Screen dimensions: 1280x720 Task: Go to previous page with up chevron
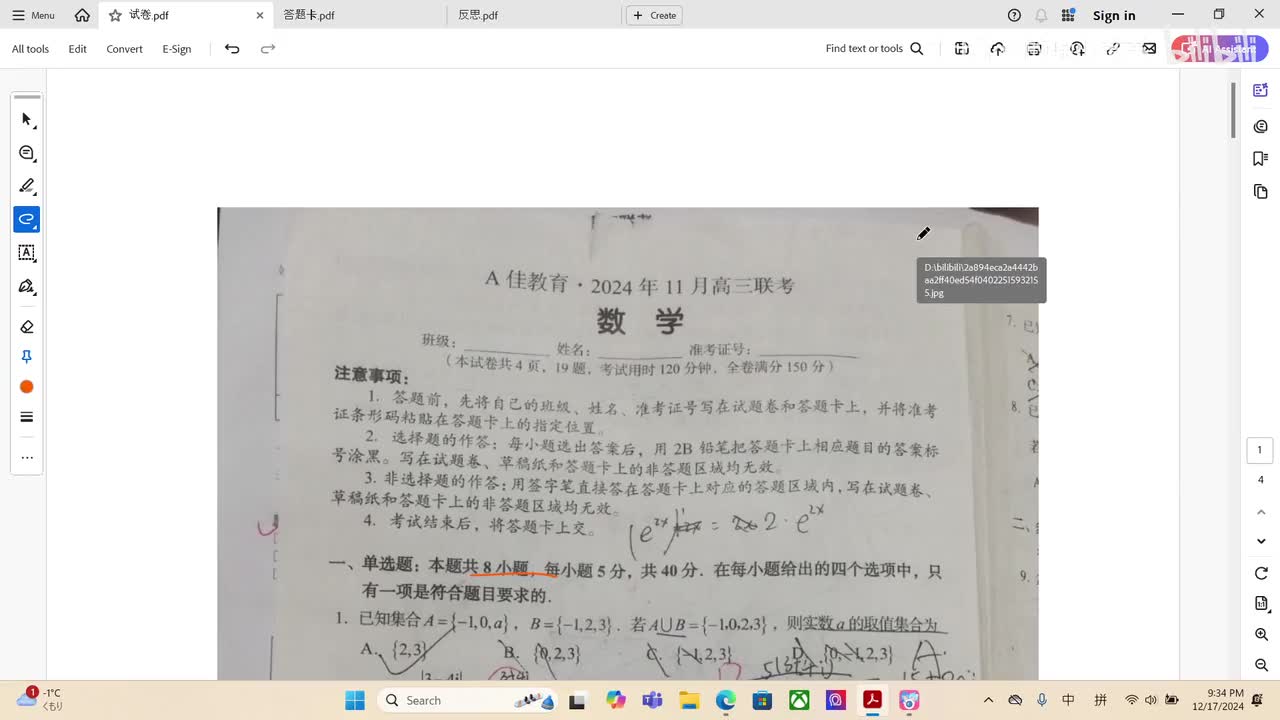(1260, 512)
